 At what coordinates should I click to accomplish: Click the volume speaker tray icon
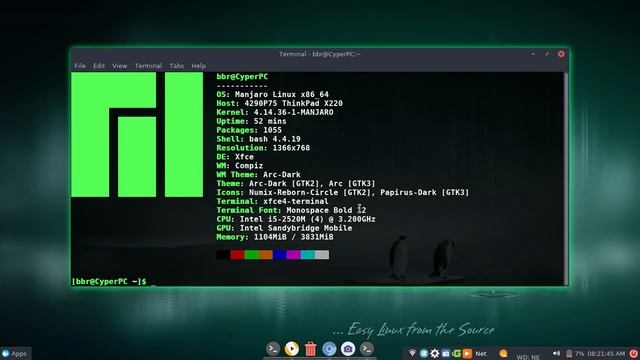pos(556,353)
